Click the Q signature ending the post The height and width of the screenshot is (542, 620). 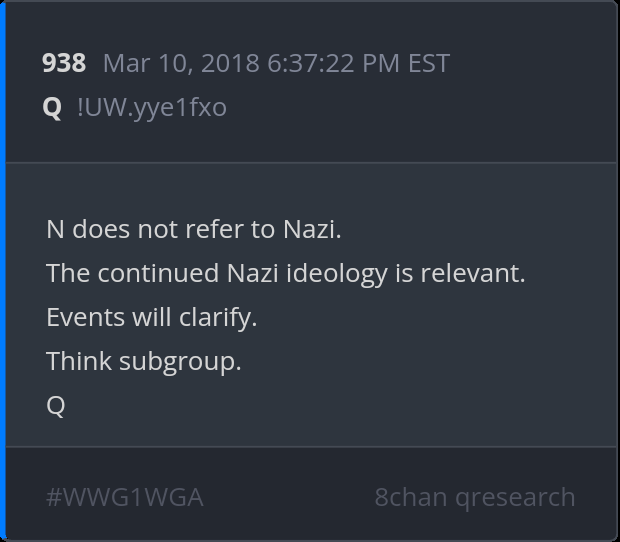point(56,405)
